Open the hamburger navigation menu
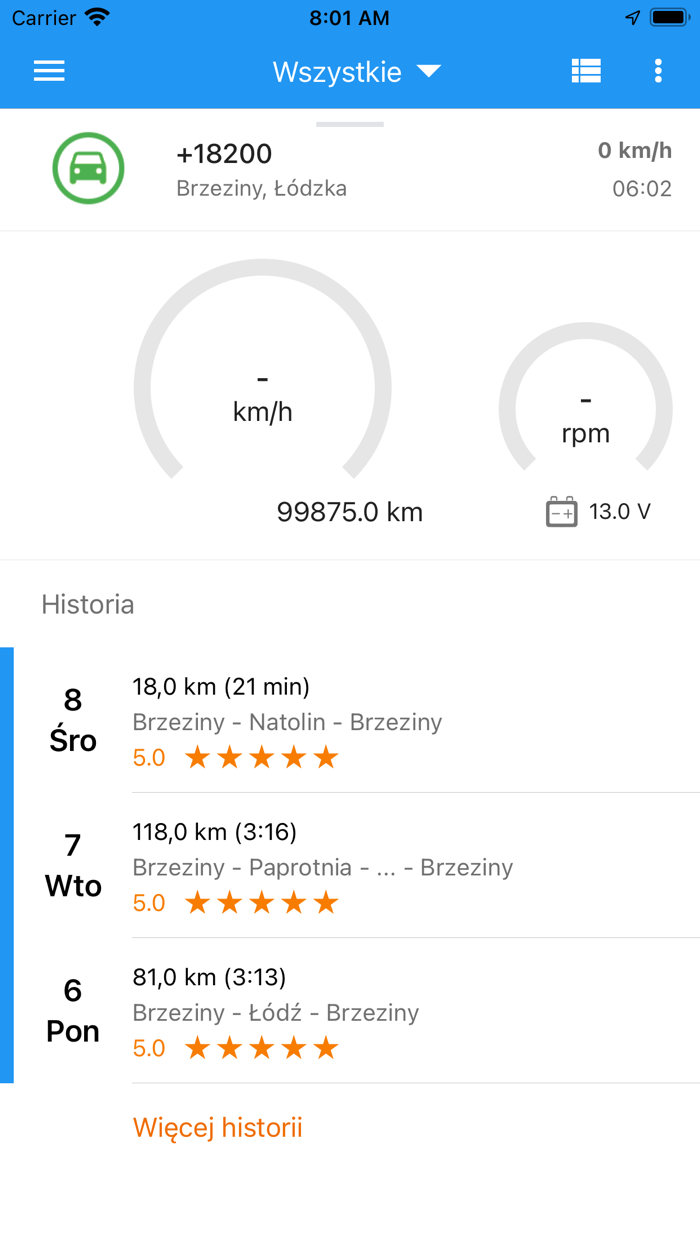 pyautogui.click(x=48, y=71)
